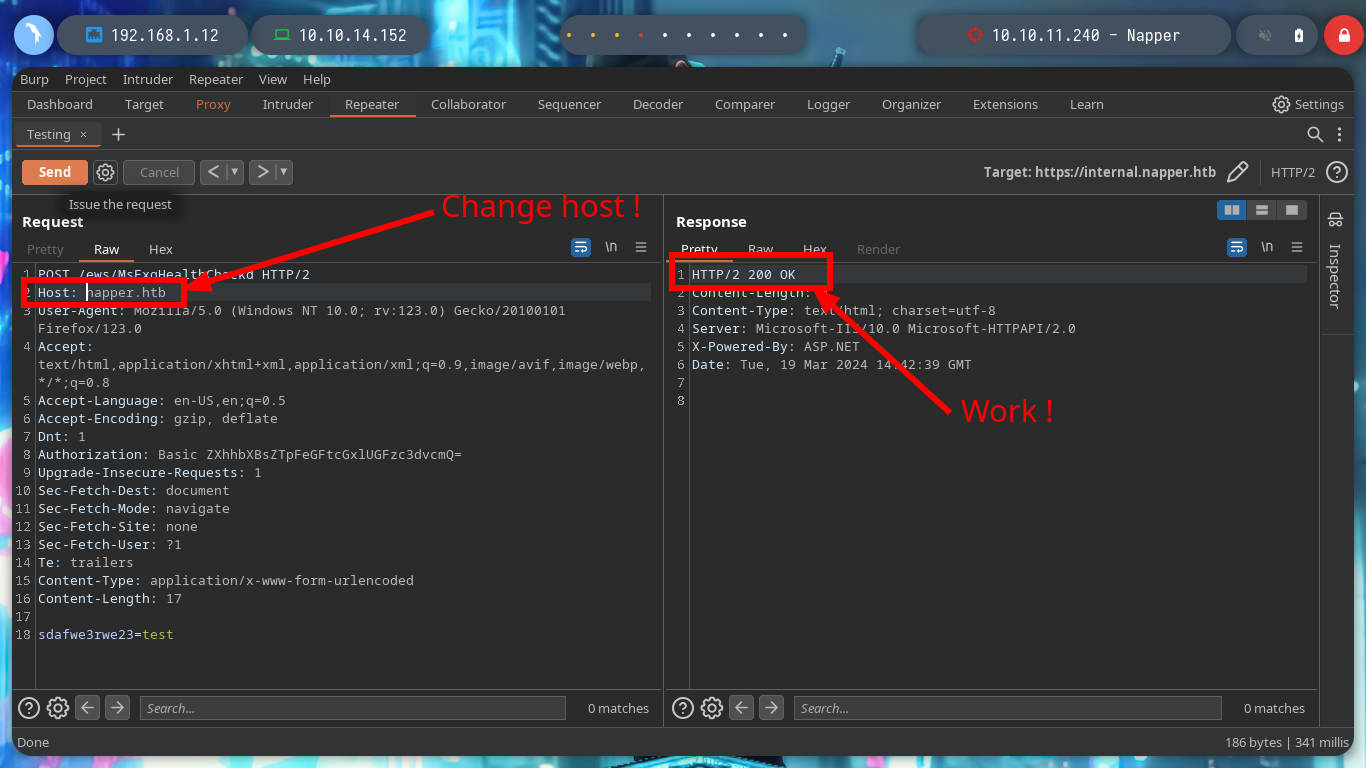Switch to the Dashboard tab
The image size is (1366, 768).
[60, 104]
